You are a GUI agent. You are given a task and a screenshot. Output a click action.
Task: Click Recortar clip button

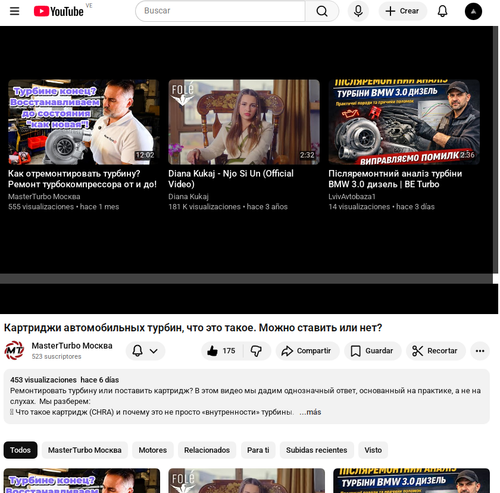coord(436,351)
